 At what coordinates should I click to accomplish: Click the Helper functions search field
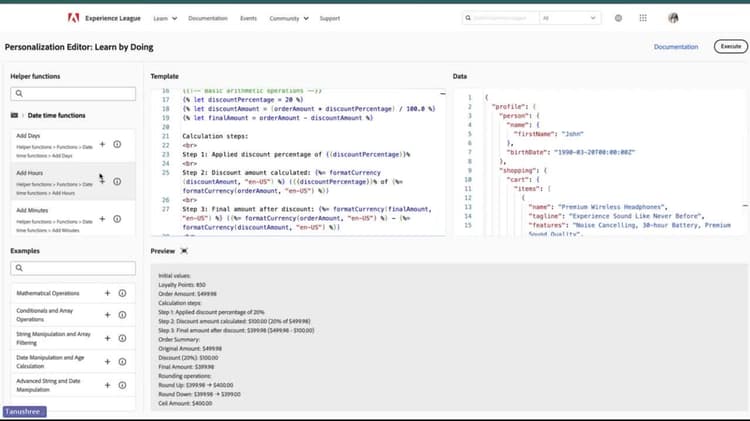[73, 93]
